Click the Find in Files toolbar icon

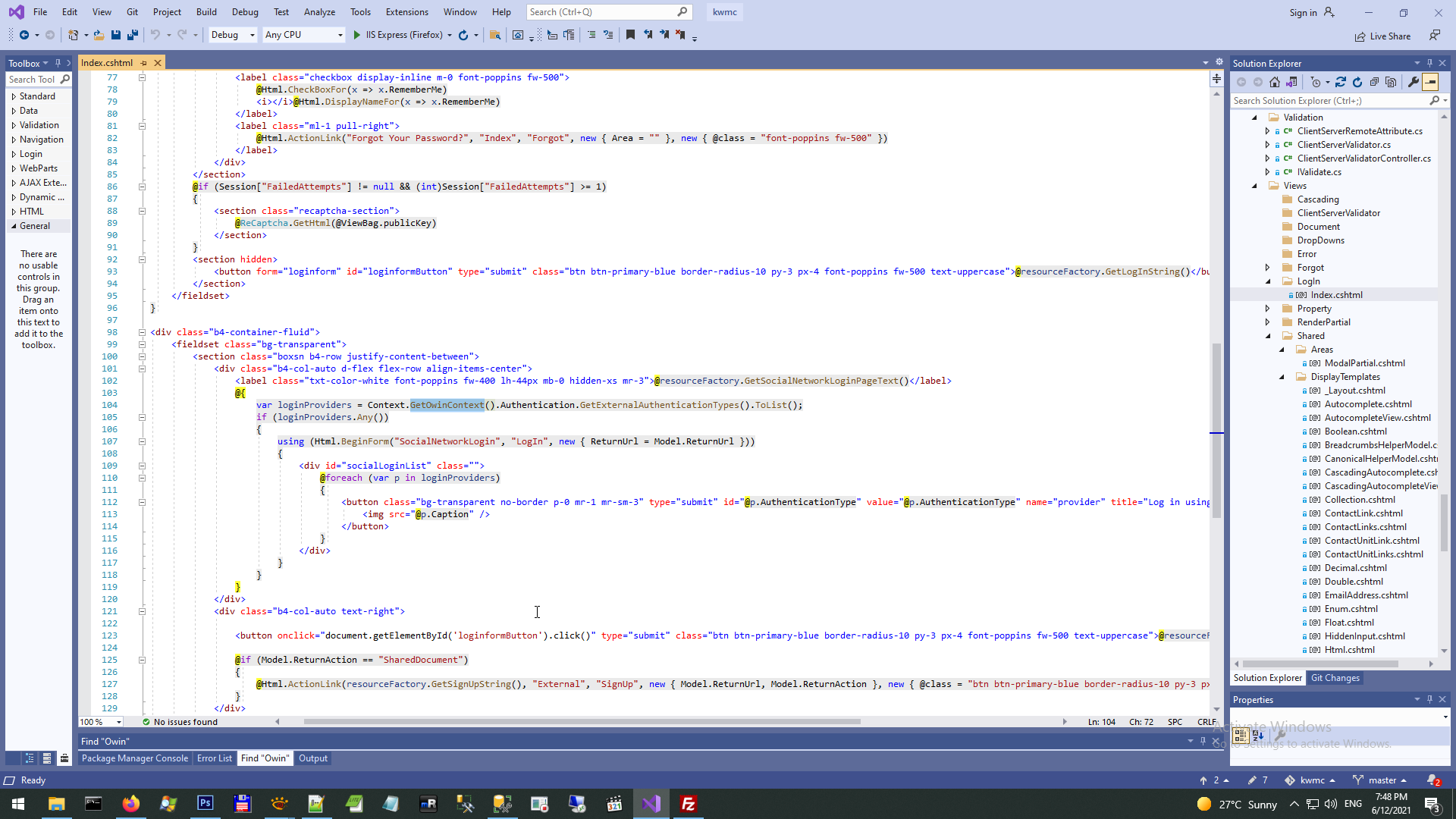coord(495,35)
